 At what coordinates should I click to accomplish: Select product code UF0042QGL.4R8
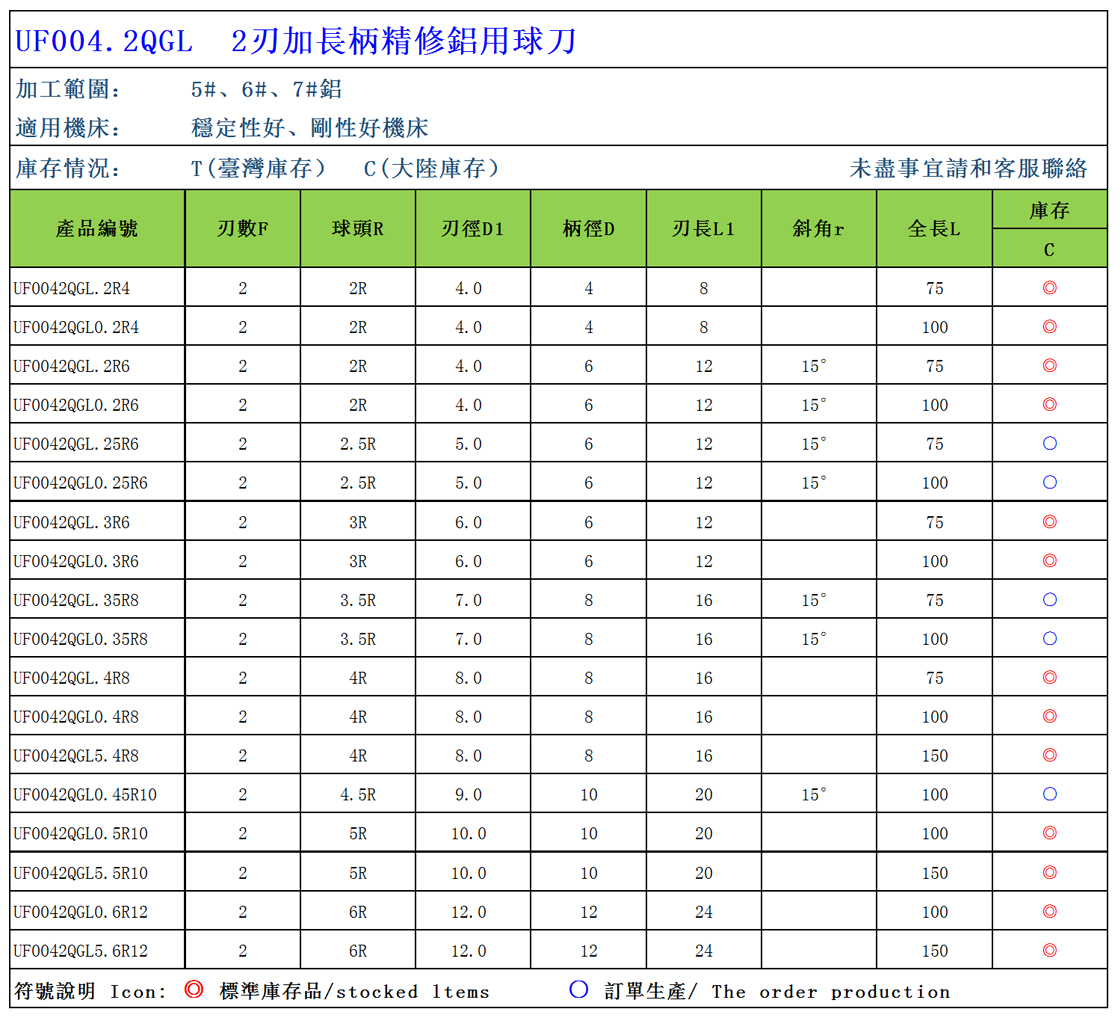[x=71, y=678]
